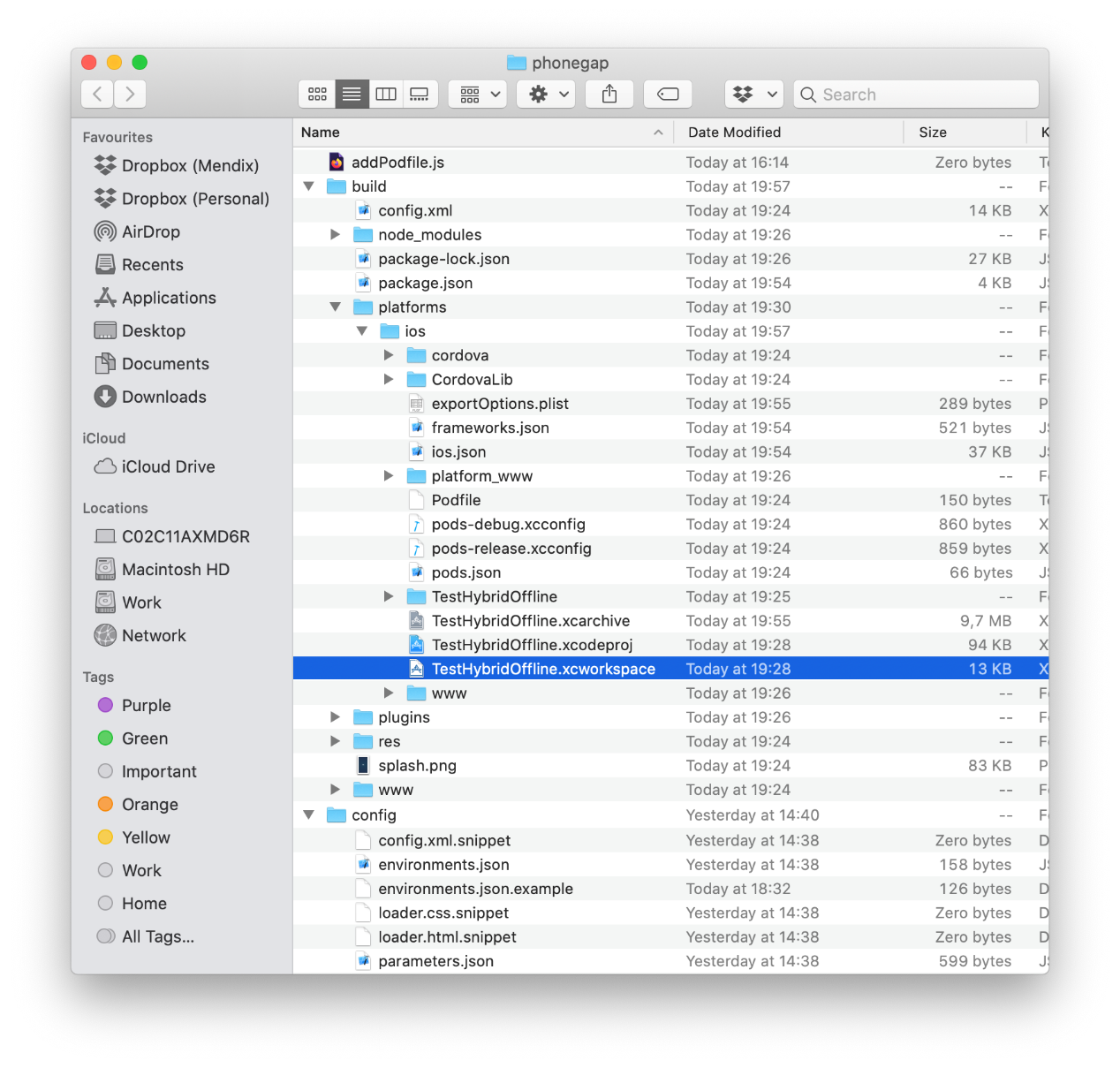This screenshot has height=1068, width=1120.
Task: Select the package-lock.json row
Action: pos(670,259)
